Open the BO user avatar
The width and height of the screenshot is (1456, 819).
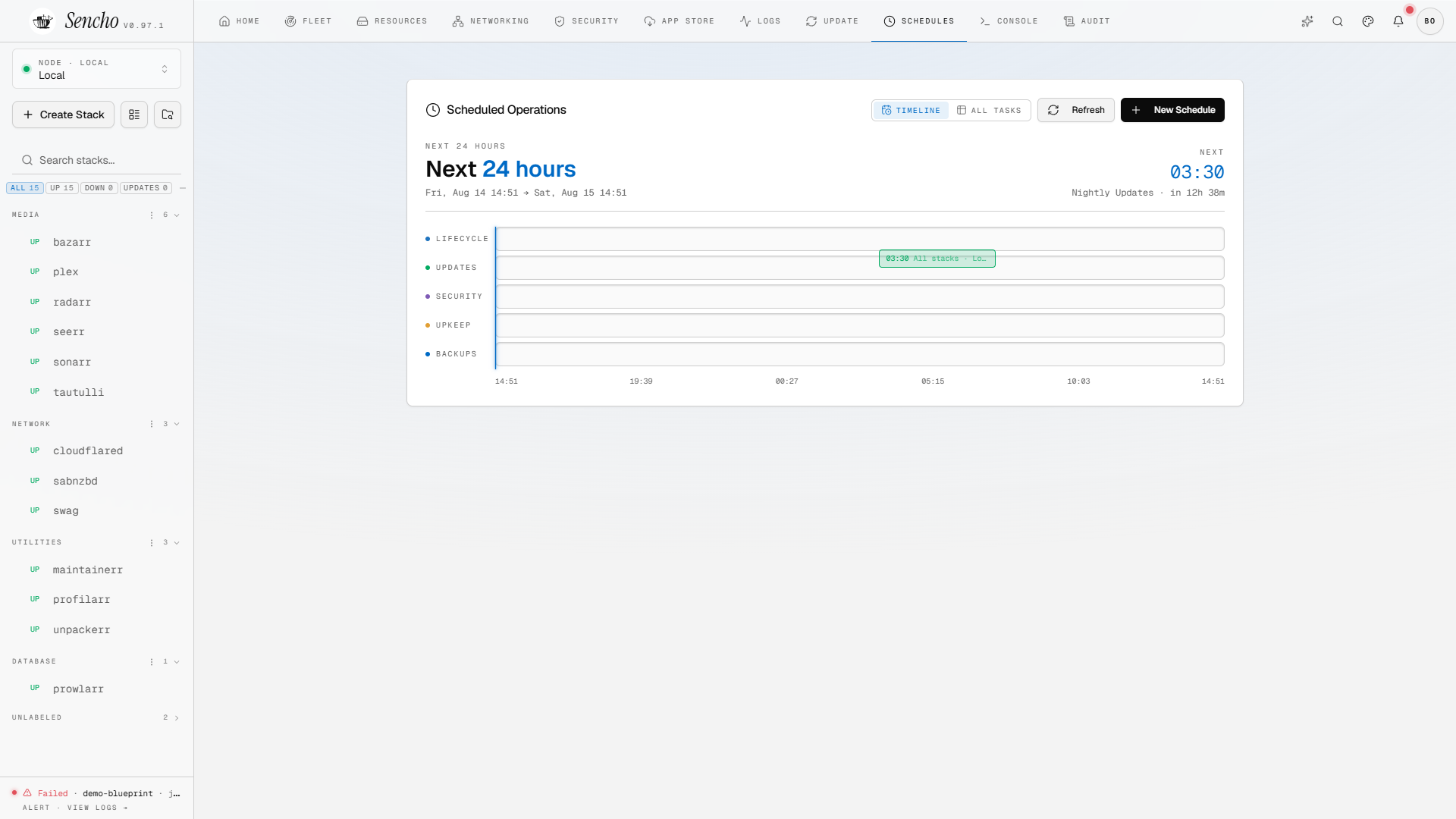(1429, 21)
